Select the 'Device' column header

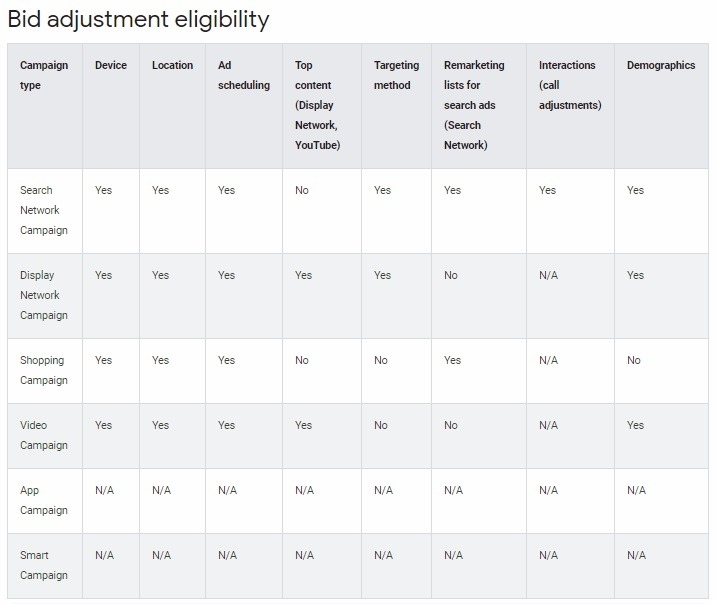tap(111, 65)
